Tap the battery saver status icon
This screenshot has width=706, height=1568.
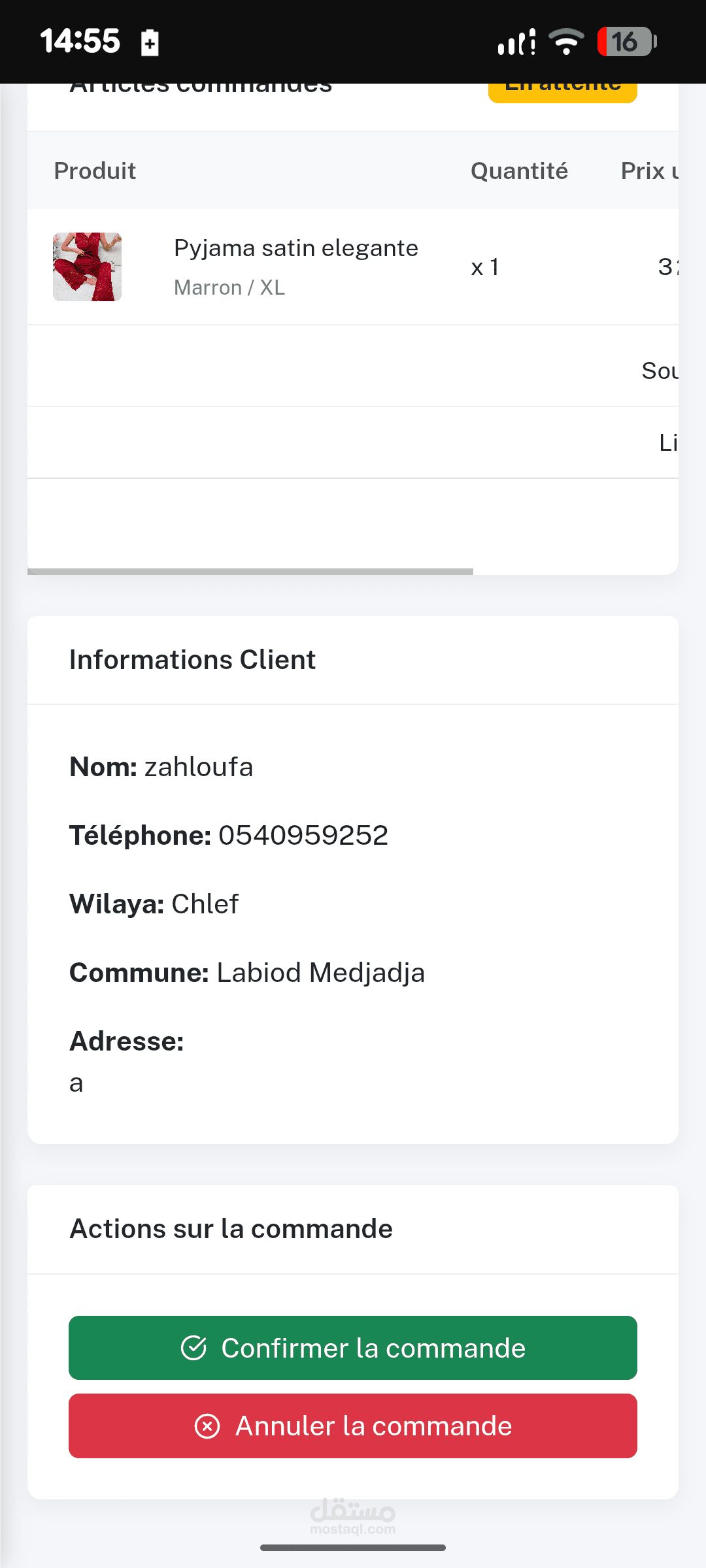[x=150, y=43]
